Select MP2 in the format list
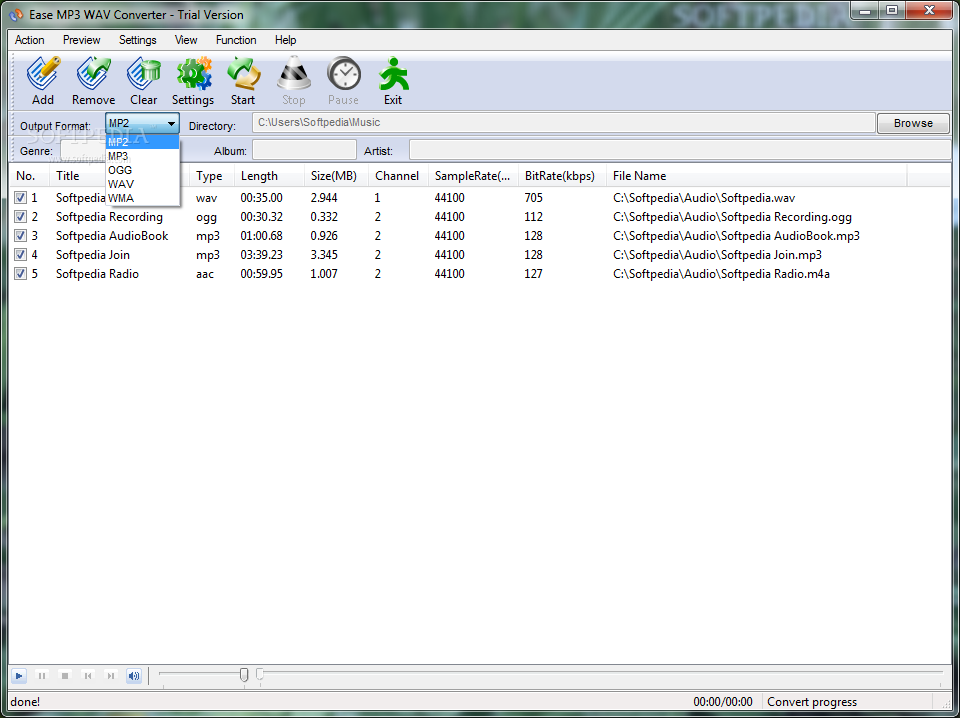The image size is (960, 718). 143,142
